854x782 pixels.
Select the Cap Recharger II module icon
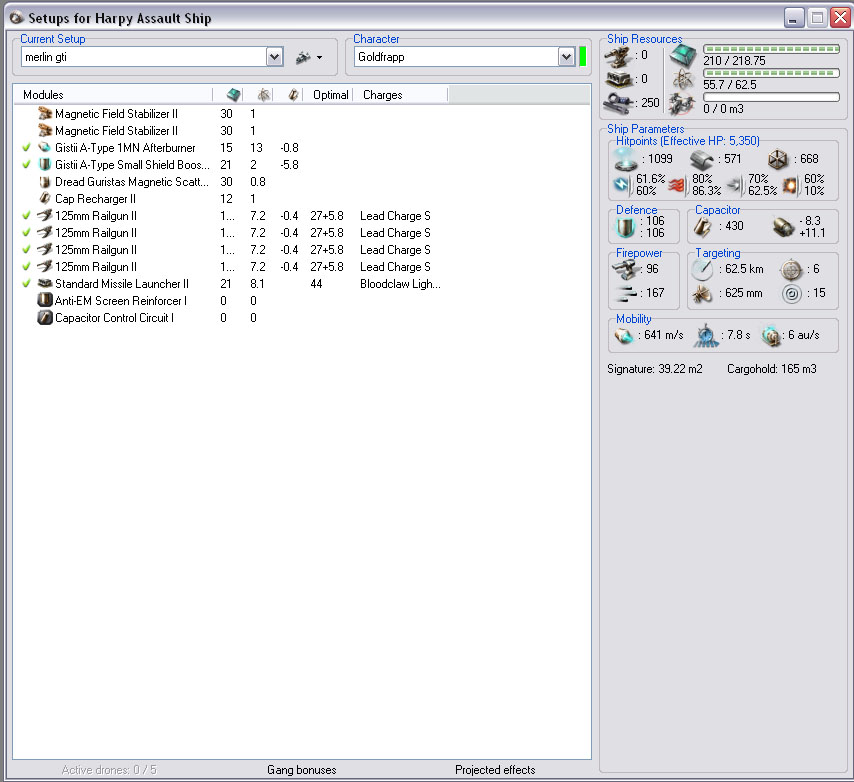(x=45, y=199)
